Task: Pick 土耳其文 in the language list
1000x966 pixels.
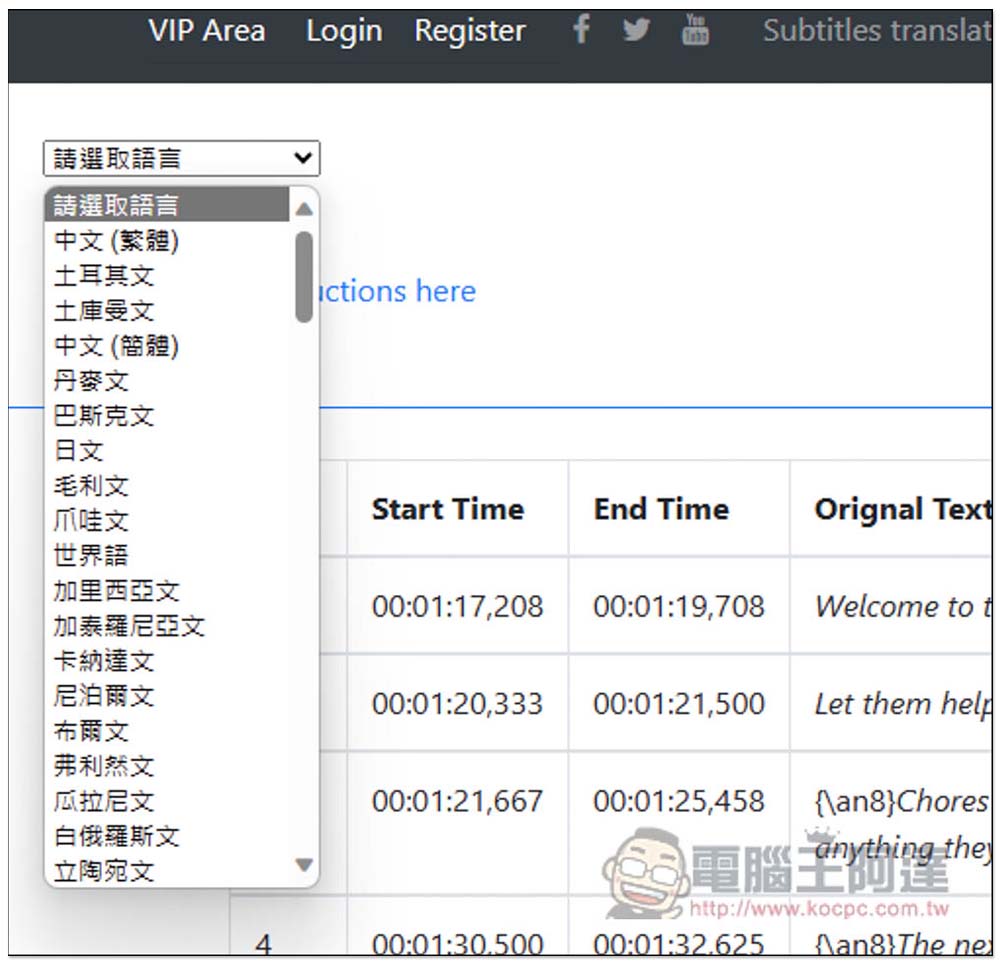Action: (x=166, y=276)
